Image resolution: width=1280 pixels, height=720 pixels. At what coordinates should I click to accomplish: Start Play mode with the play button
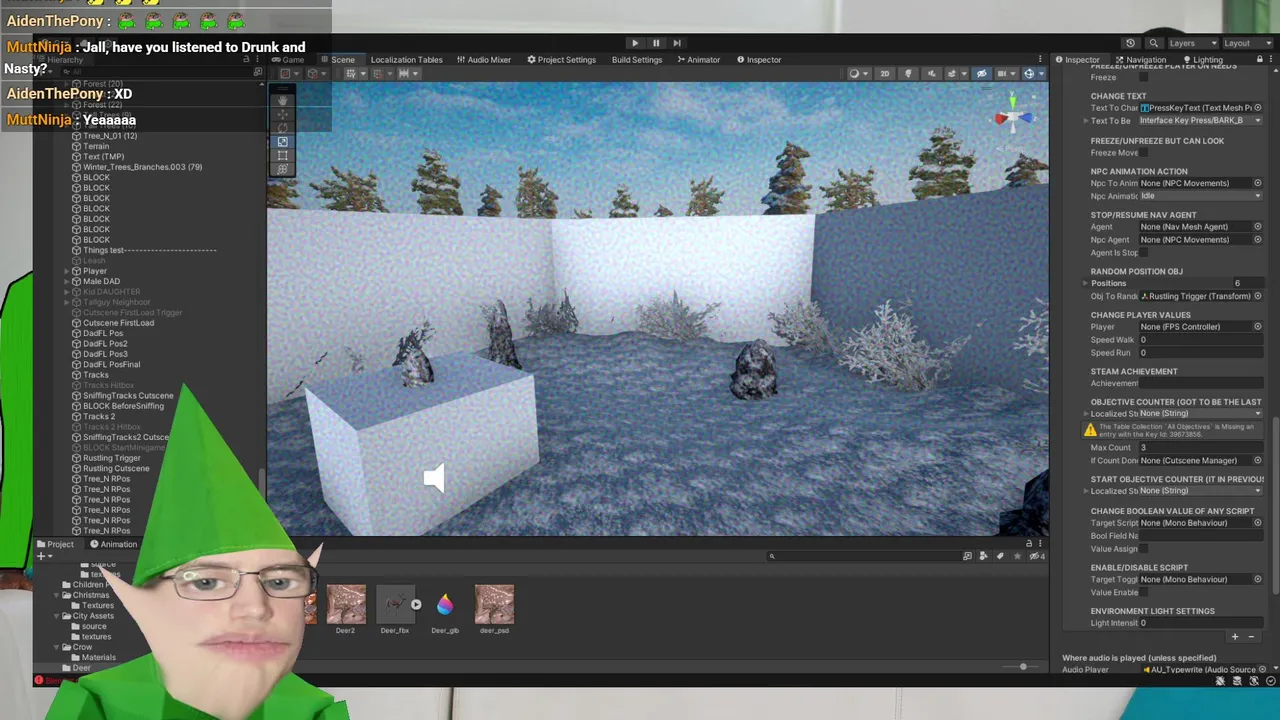tap(635, 43)
